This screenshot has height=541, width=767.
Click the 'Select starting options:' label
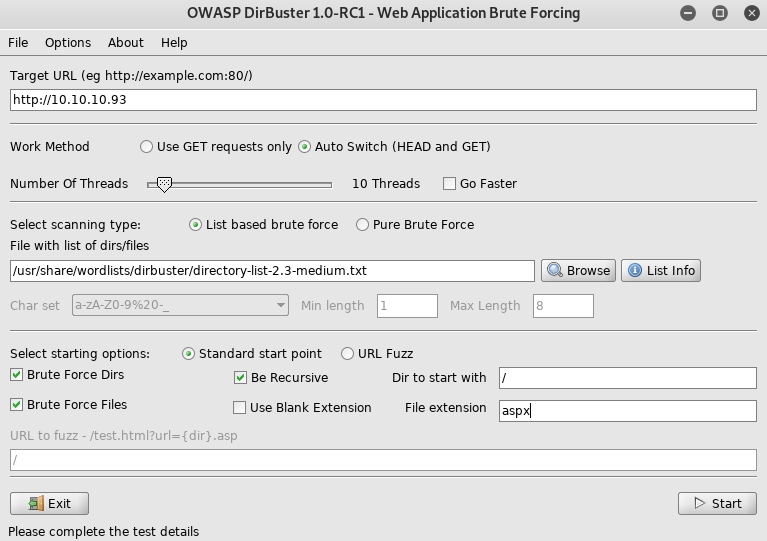tap(80, 354)
